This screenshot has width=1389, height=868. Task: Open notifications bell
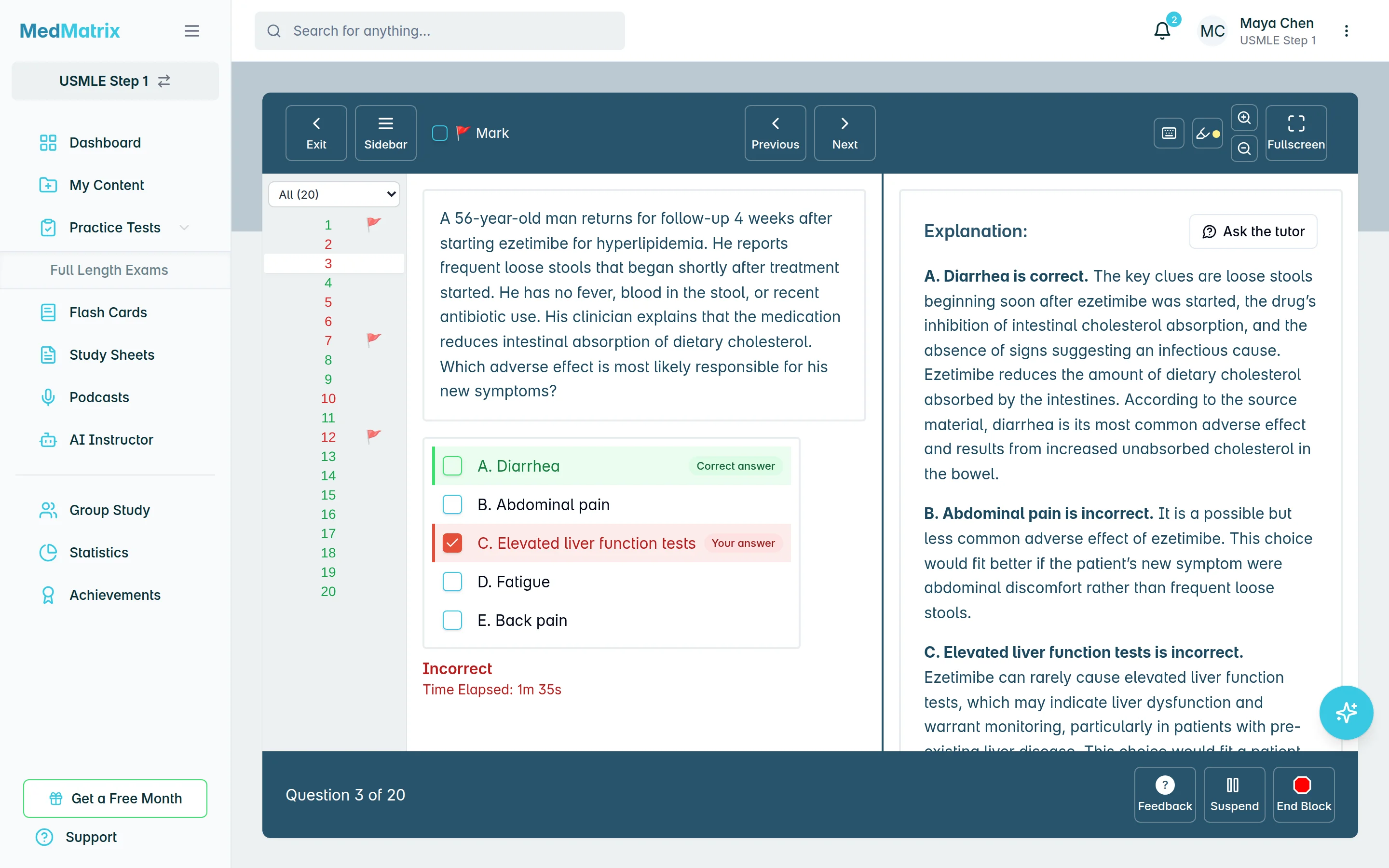[1162, 30]
